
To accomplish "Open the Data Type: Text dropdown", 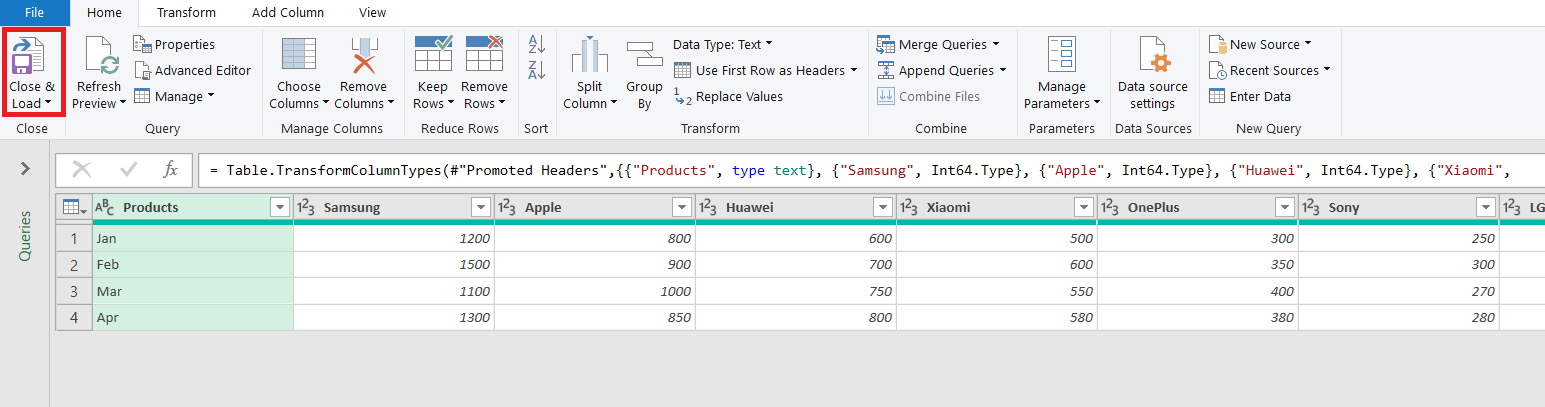I will coord(722,44).
